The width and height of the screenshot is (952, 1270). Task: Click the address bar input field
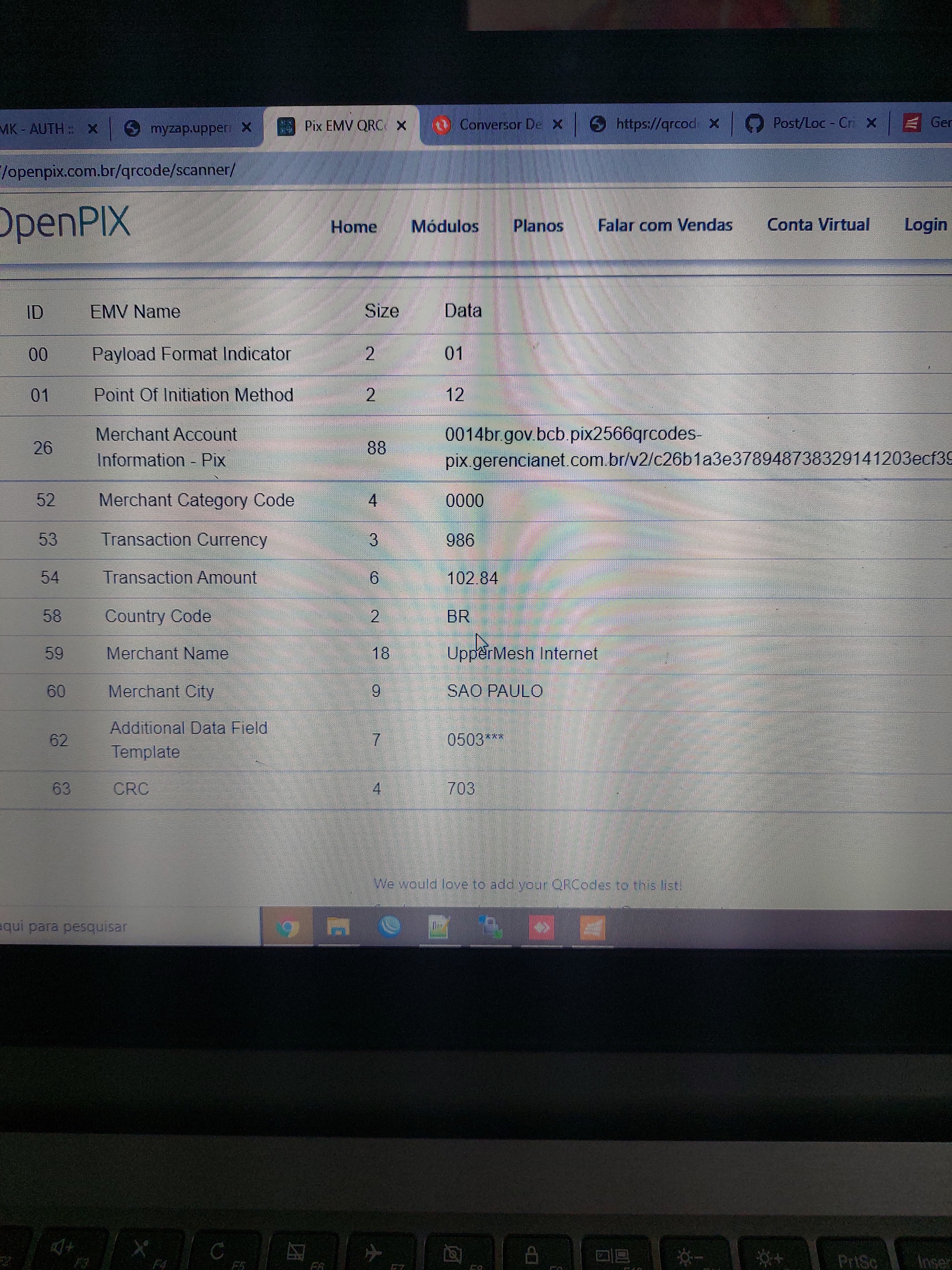click(476, 168)
